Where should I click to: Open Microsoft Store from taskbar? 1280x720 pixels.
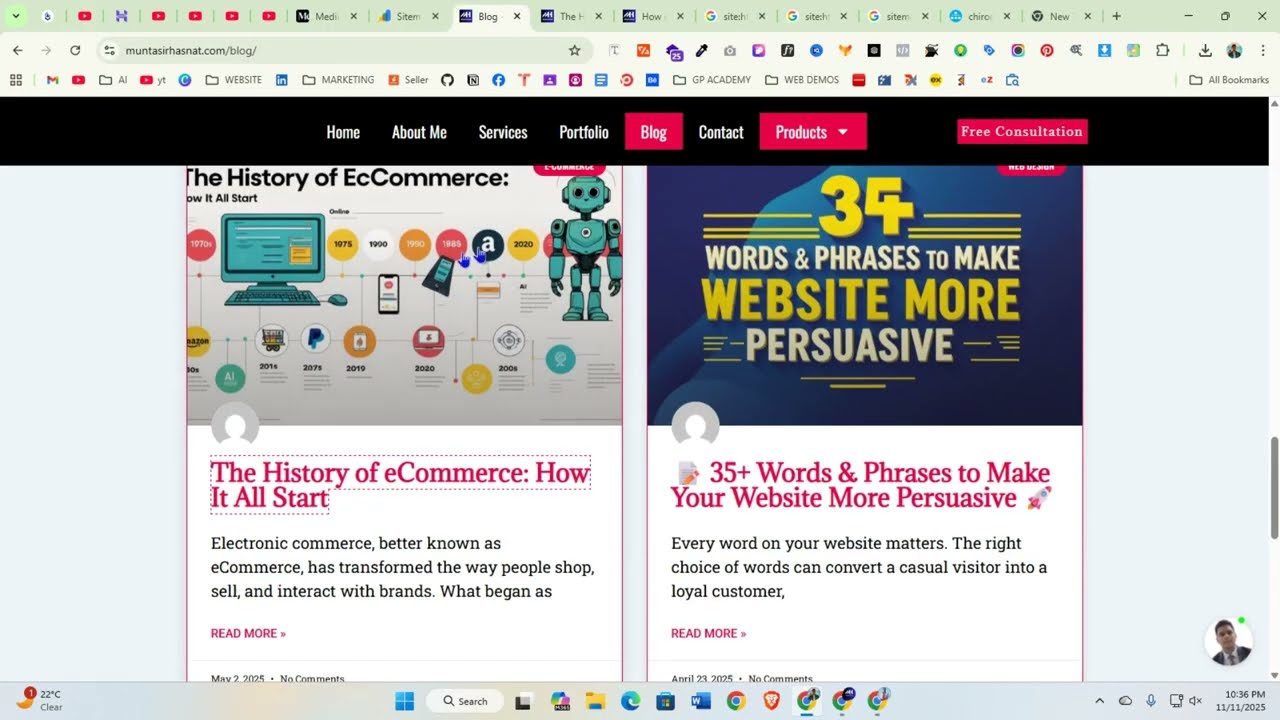tap(665, 701)
